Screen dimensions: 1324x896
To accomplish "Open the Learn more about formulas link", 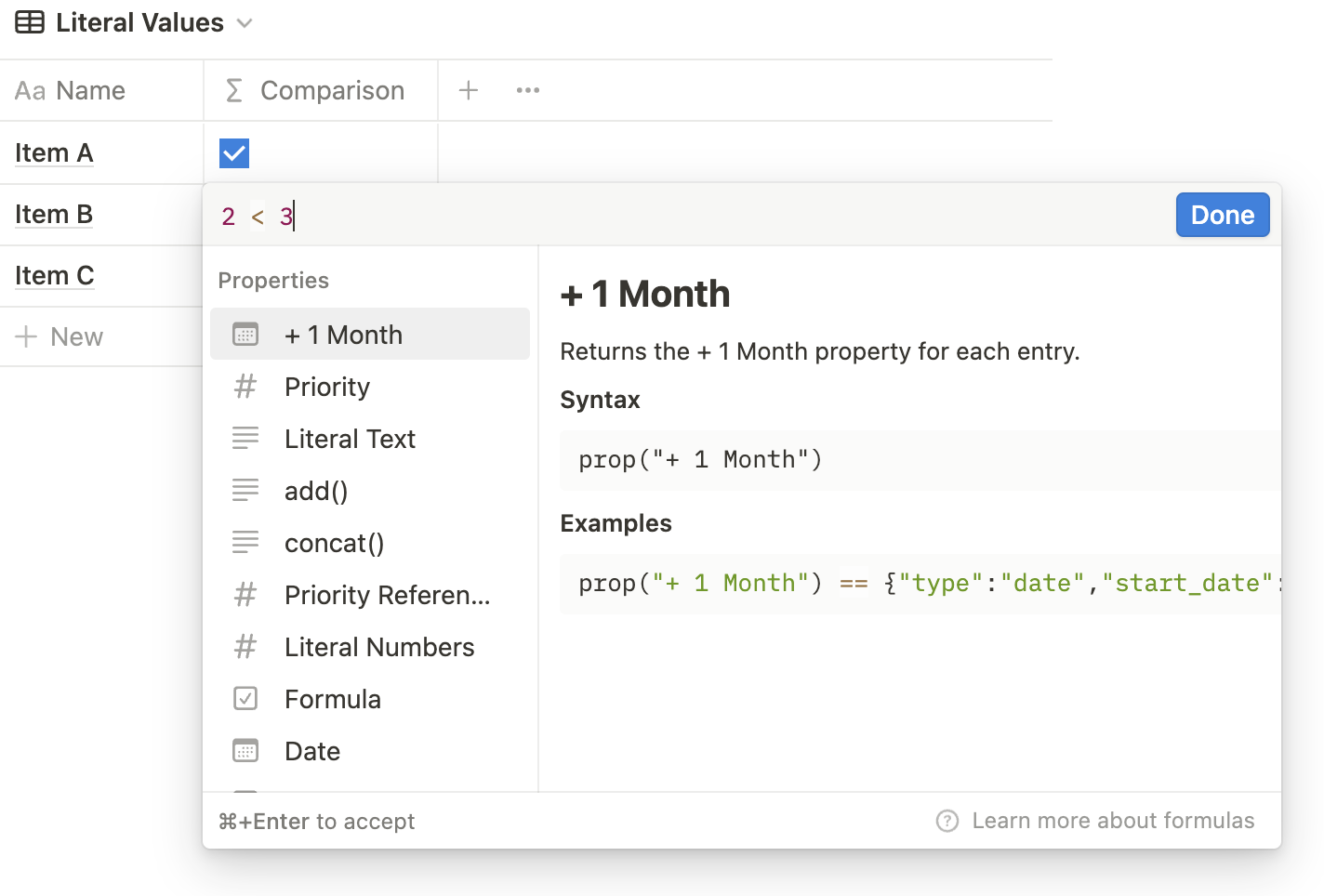I will tap(1113, 821).
